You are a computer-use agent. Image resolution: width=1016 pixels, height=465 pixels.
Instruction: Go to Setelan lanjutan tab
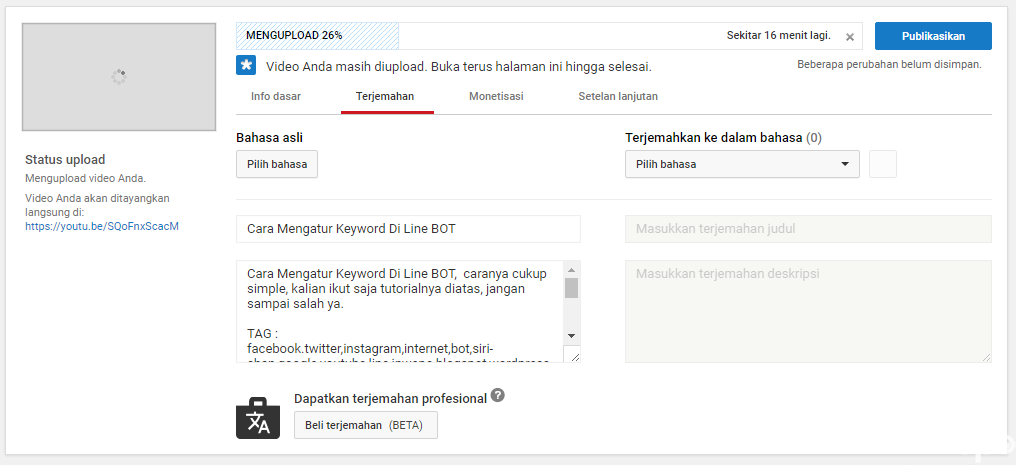tap(618, 96)
